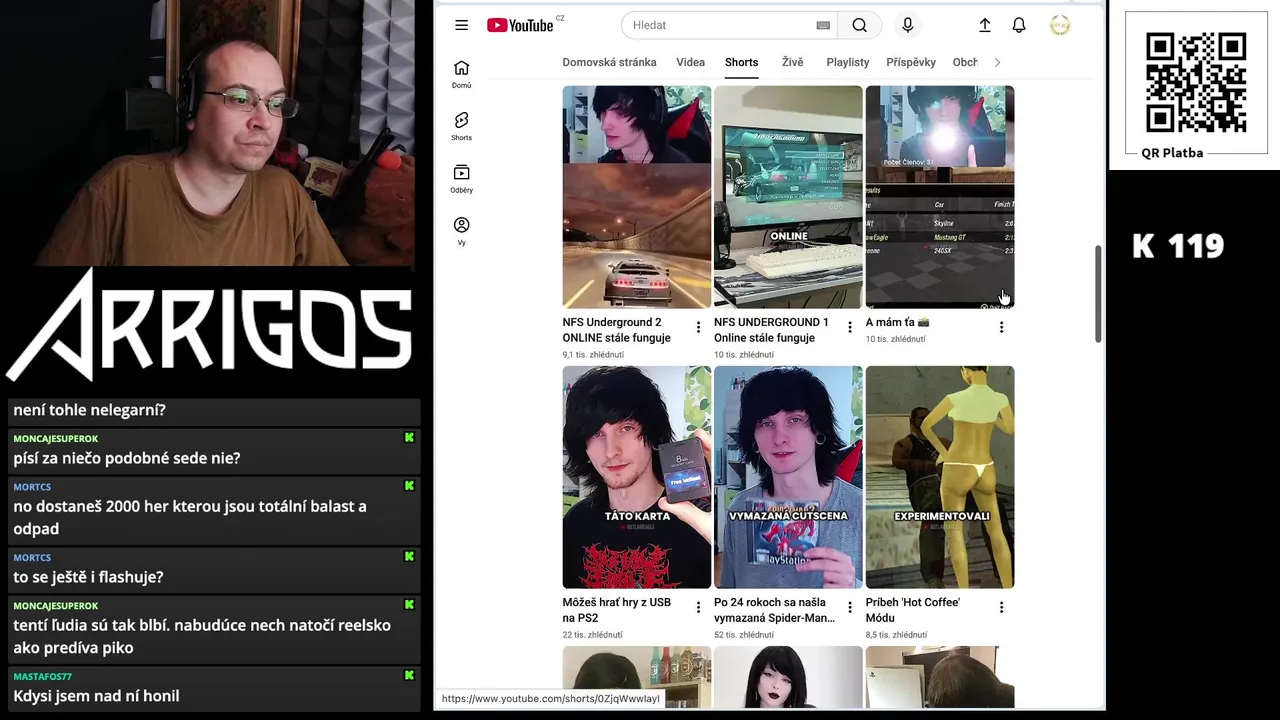
Task: Click chat username MASTAFOS77
Action: [42, 677]
